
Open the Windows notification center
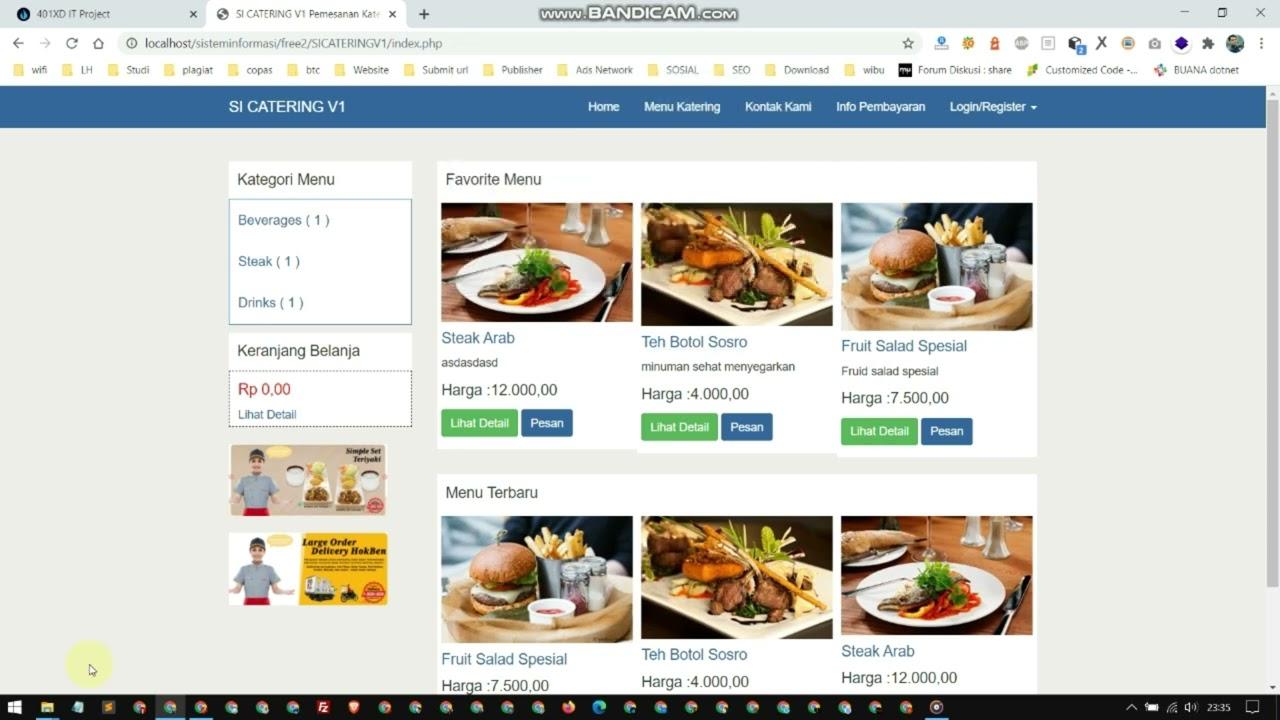pos(1252,707)
